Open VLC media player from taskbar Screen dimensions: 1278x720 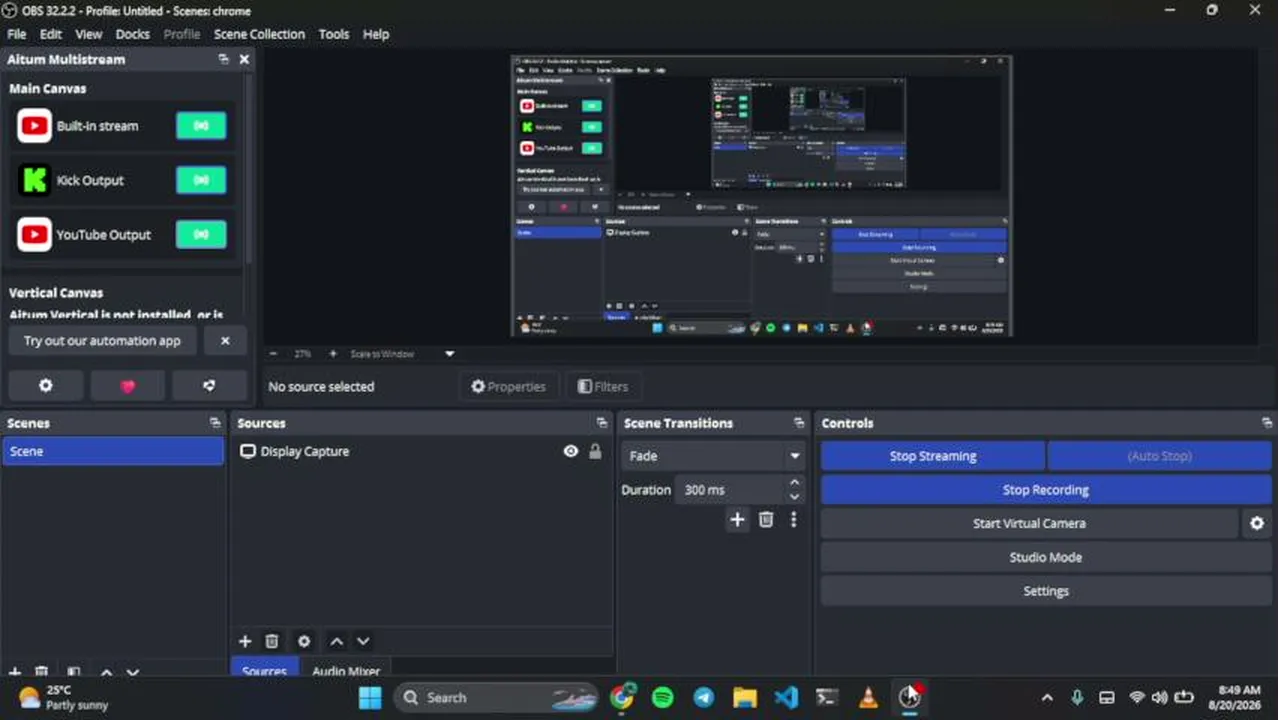pyautogui.click(x=868, y=697)
